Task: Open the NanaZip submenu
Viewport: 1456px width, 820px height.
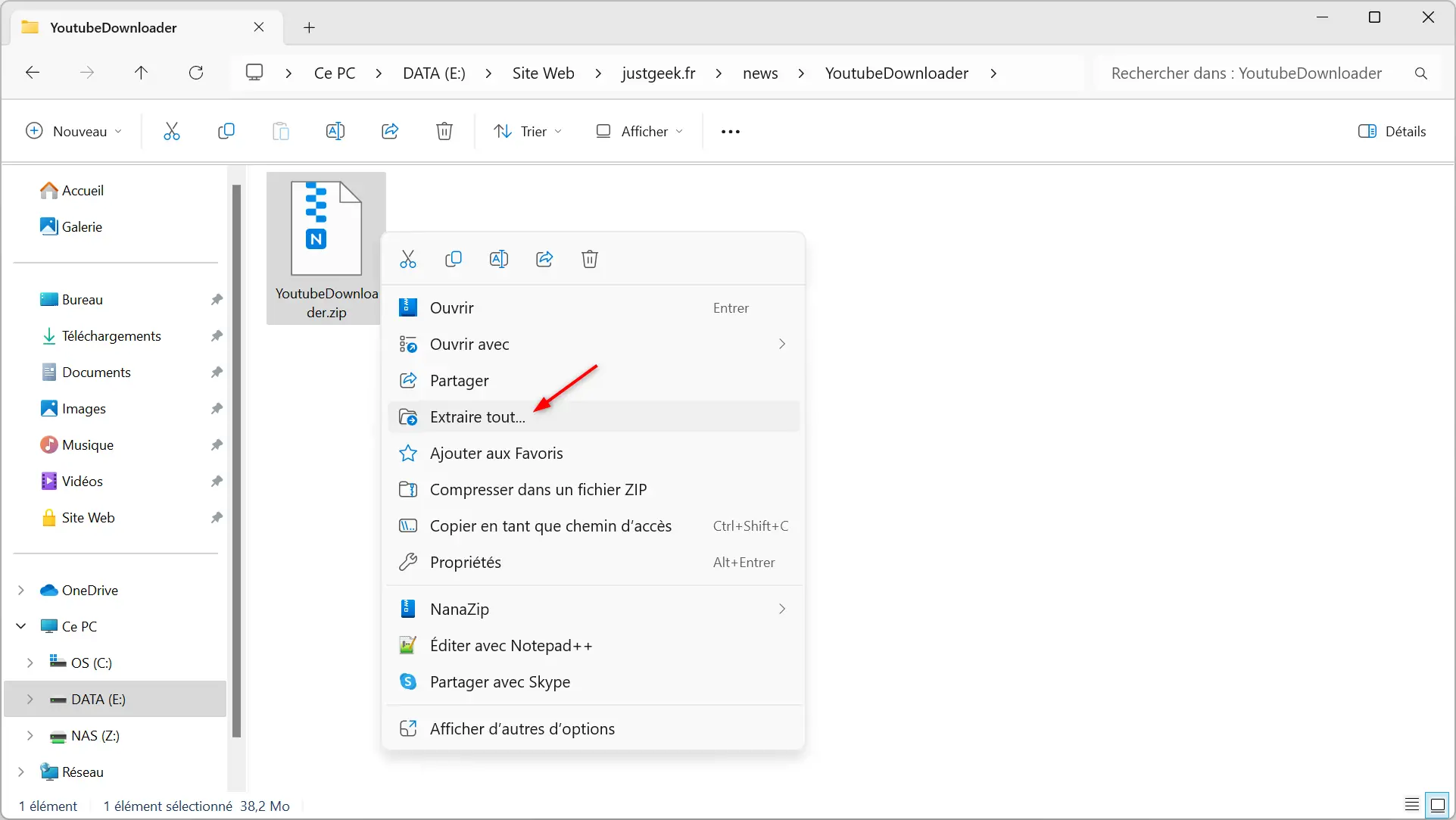Action: [x=594, y=610]
